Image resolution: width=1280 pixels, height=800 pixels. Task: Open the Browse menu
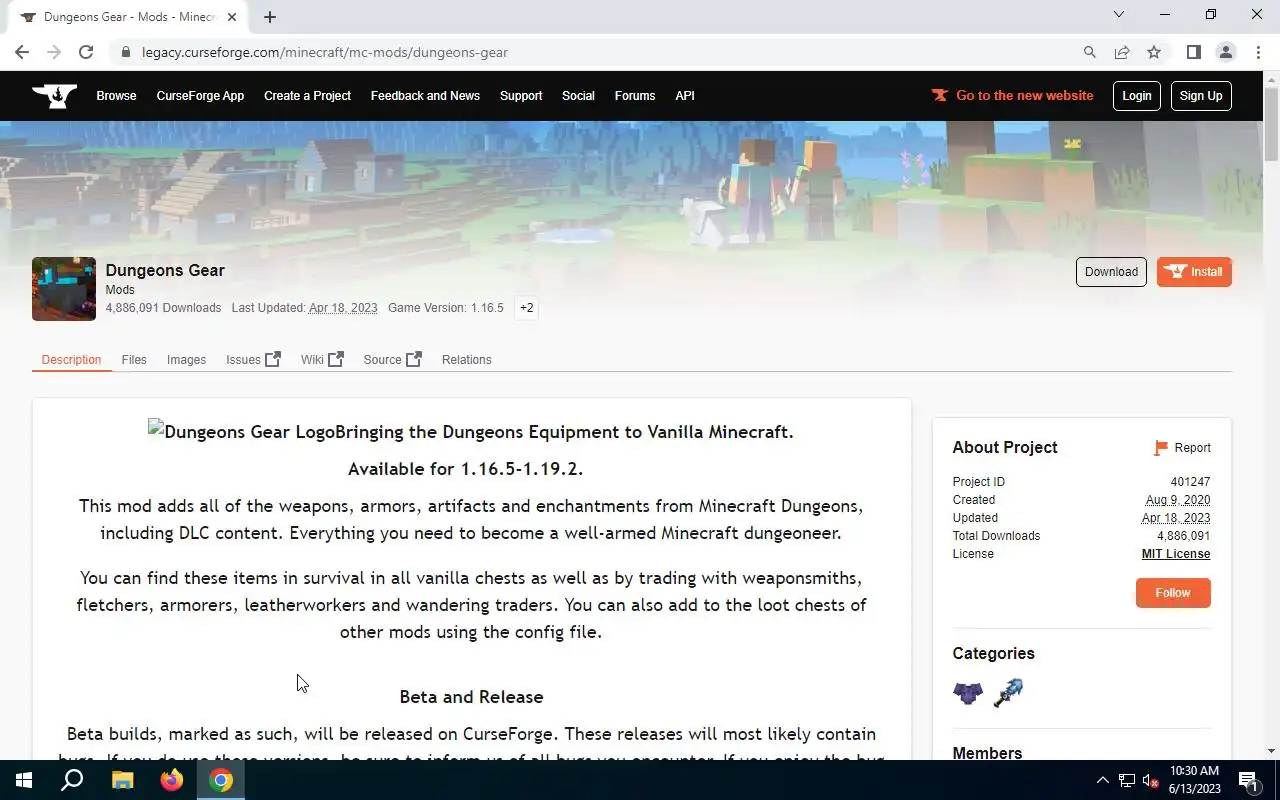pos(116,96)
